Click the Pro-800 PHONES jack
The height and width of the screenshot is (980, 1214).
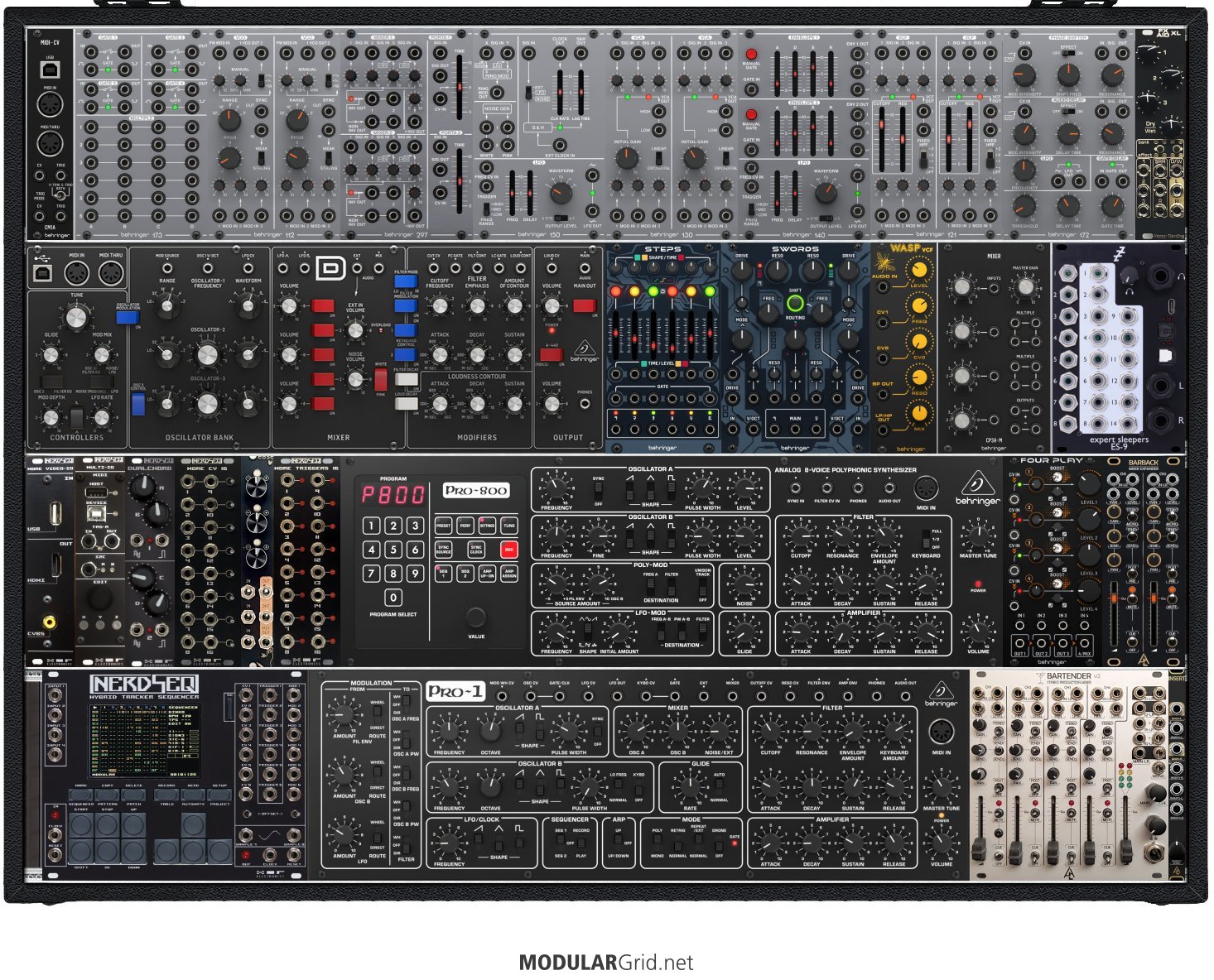858,488
